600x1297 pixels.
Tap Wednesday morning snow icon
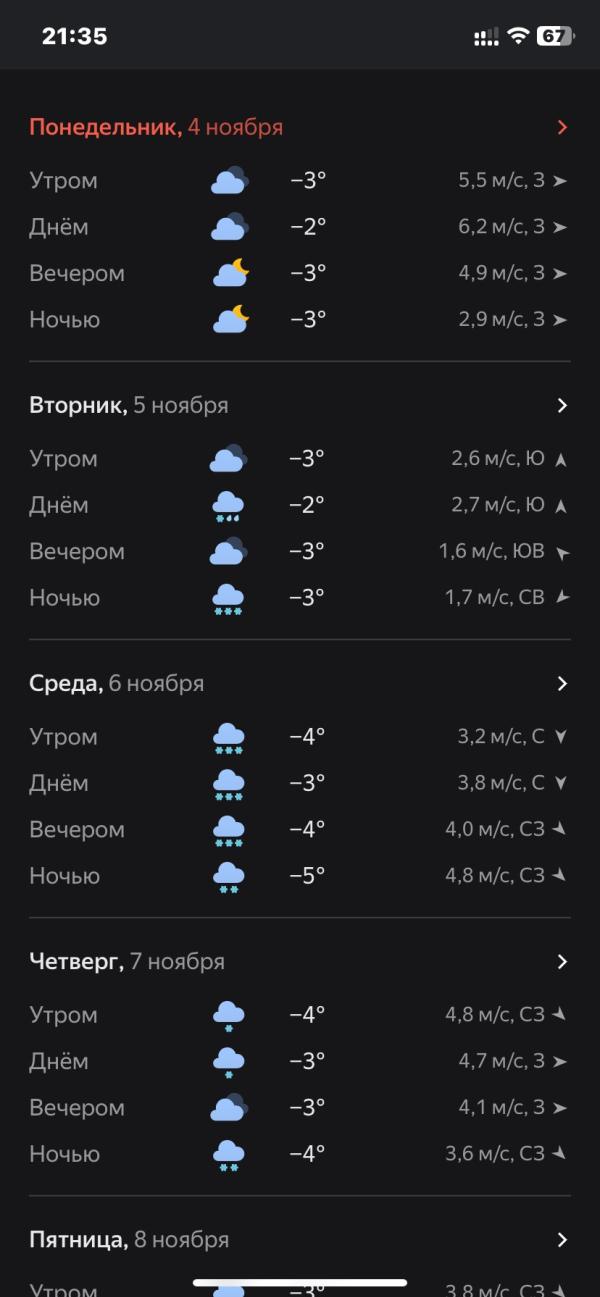tap(229, 738)
